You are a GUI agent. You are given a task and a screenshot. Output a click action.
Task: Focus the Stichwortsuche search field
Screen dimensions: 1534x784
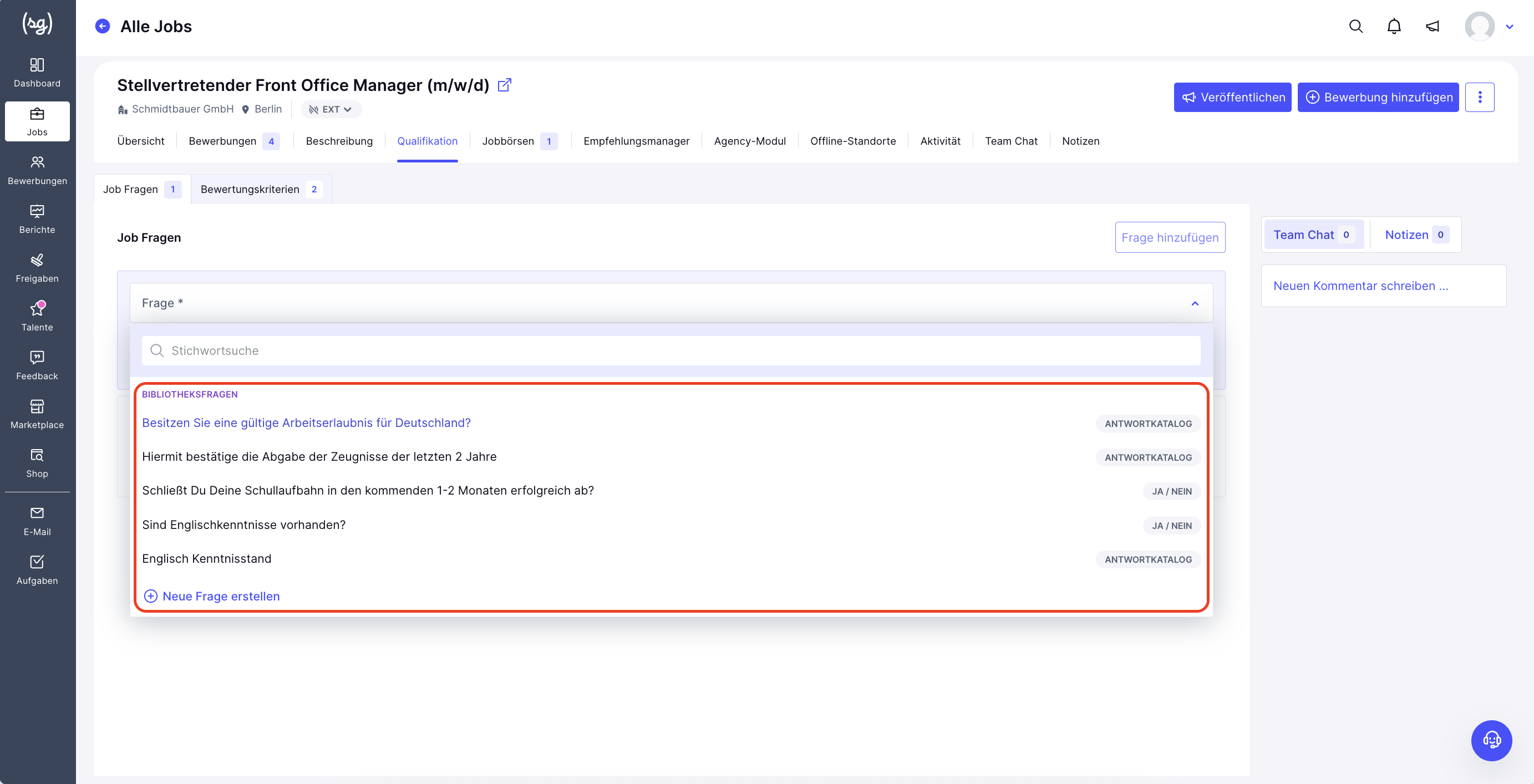[671, 350]
